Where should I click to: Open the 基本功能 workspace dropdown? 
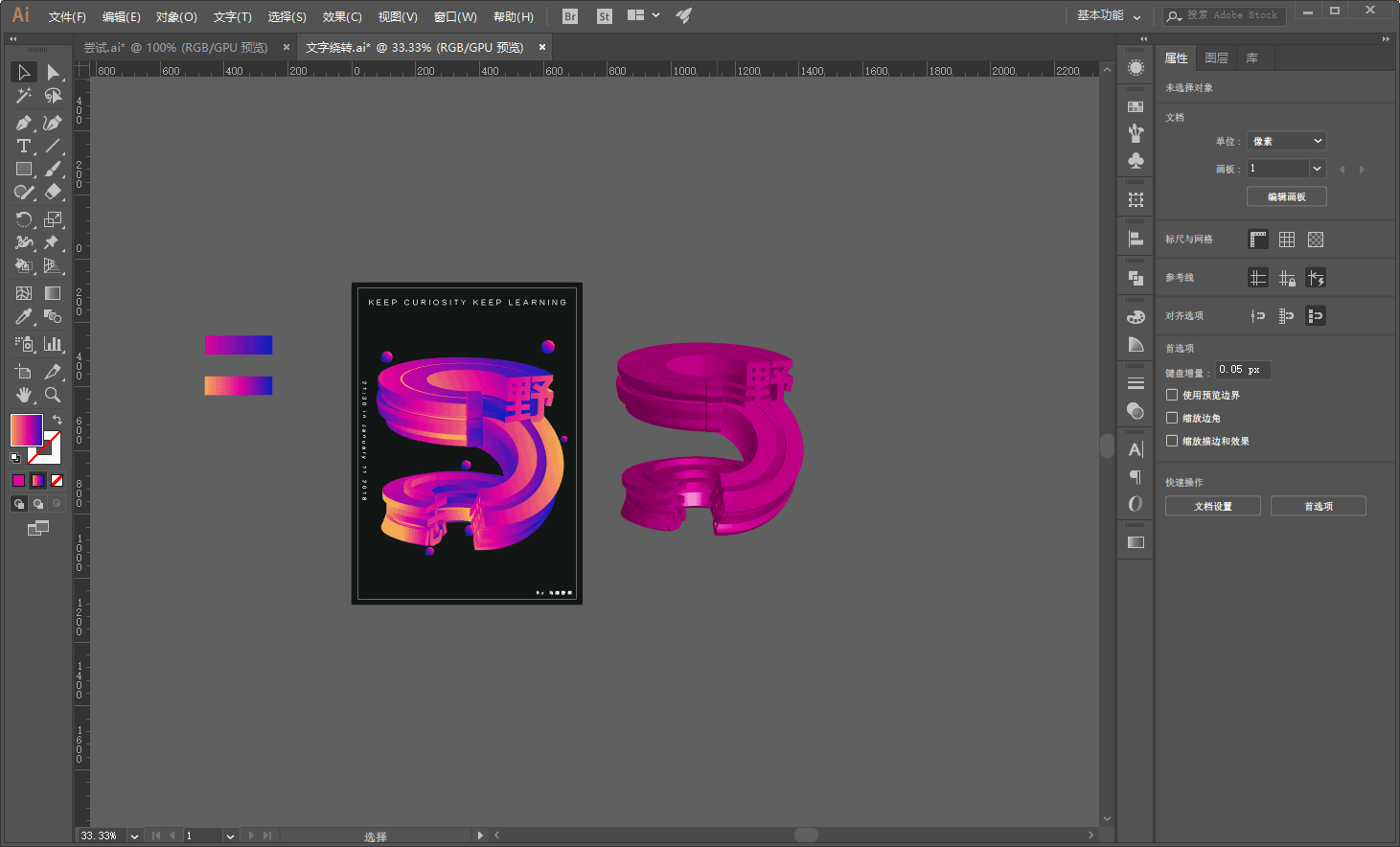coord(1109,15)
